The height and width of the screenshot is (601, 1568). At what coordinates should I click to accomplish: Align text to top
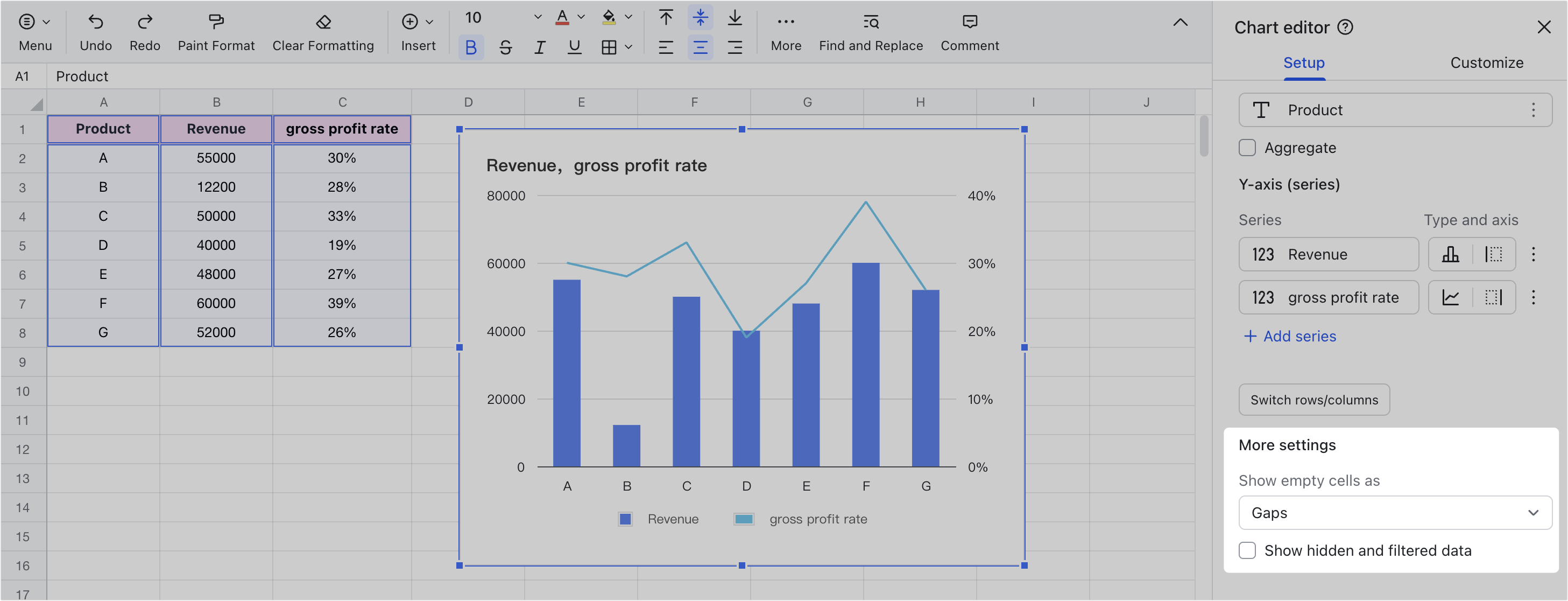pos(666,18)
